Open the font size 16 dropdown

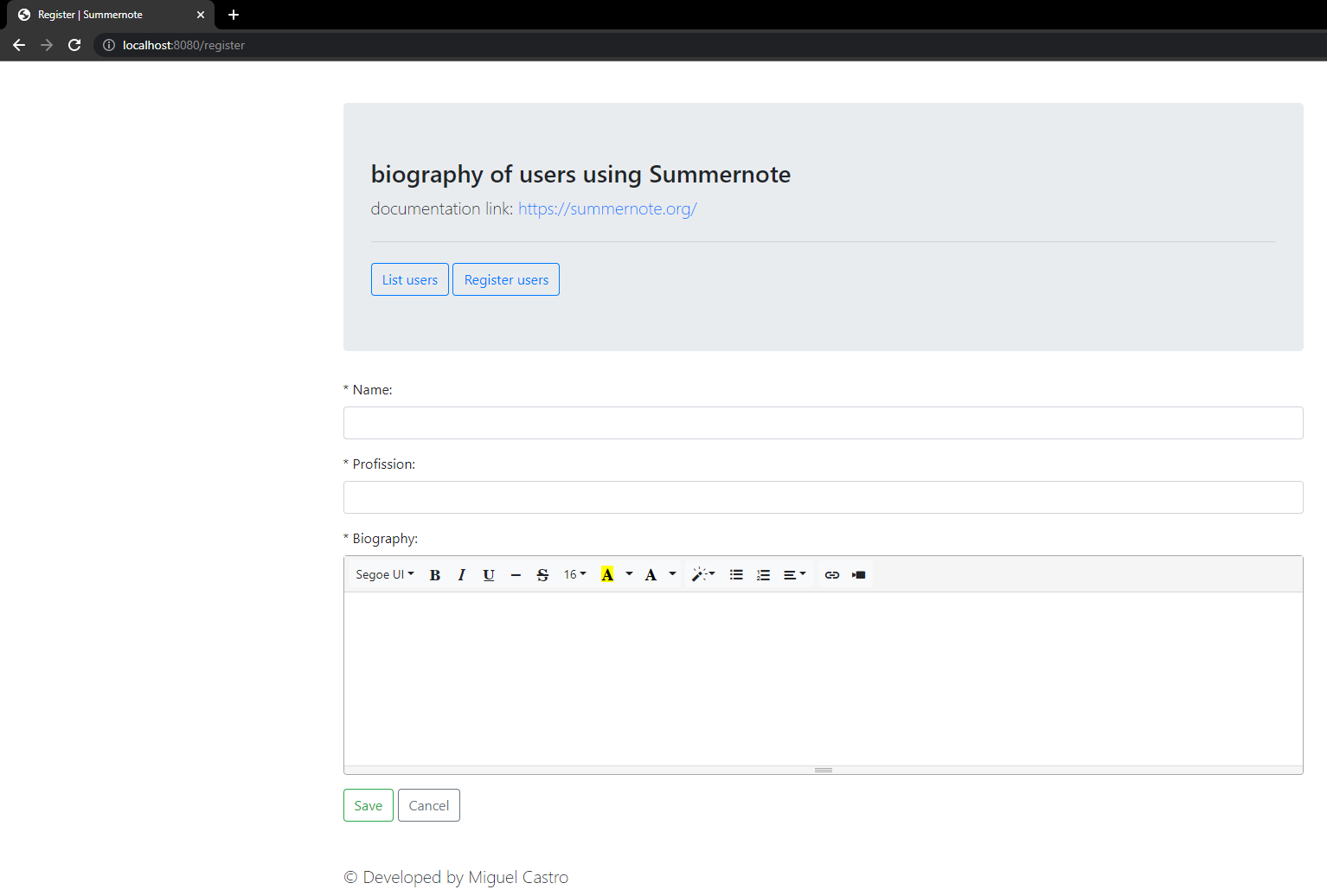pos(574,574)
